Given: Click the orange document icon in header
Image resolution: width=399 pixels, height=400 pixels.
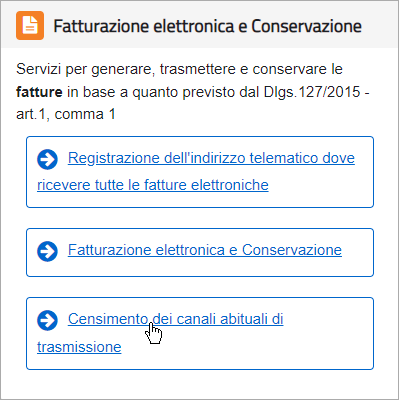Looking at the screenshot, I should tap(30, 26).
